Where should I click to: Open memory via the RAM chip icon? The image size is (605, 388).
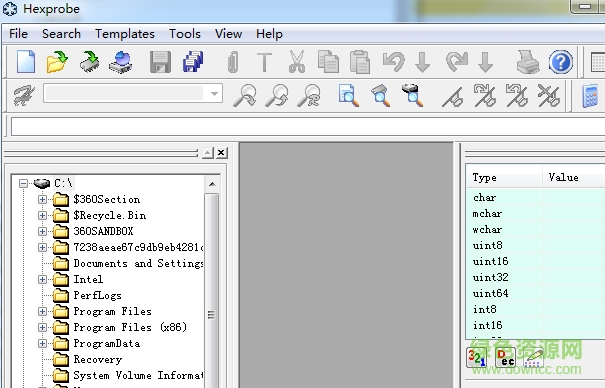(90, 62)
